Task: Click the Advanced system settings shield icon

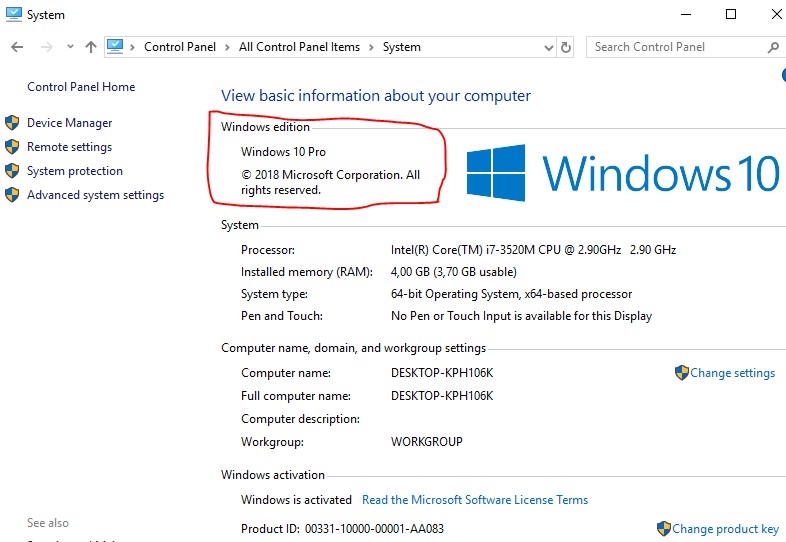Action: click(12, 195)
